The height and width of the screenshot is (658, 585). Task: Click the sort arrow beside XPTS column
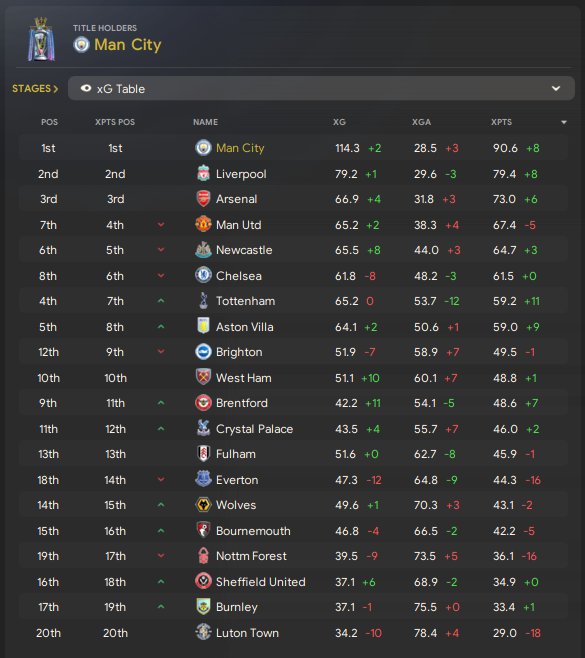pos(564,122)
